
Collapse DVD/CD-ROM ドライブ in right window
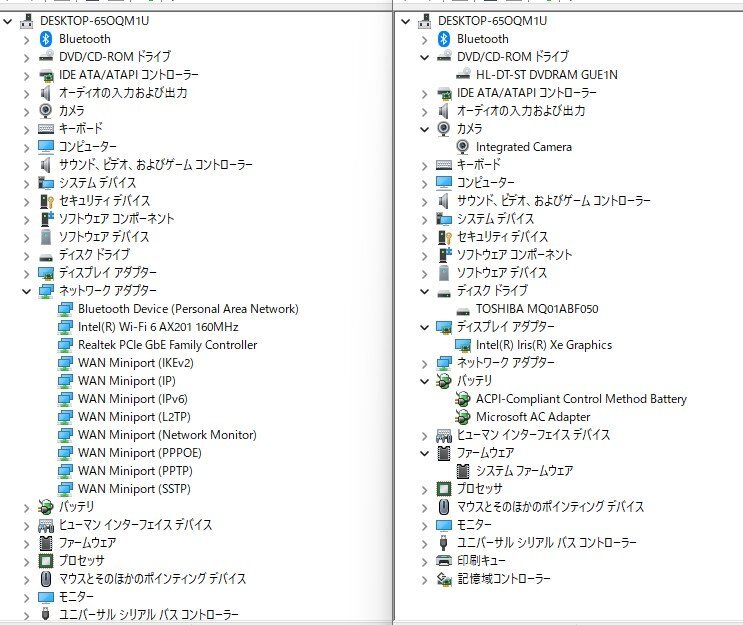(425, 57)
